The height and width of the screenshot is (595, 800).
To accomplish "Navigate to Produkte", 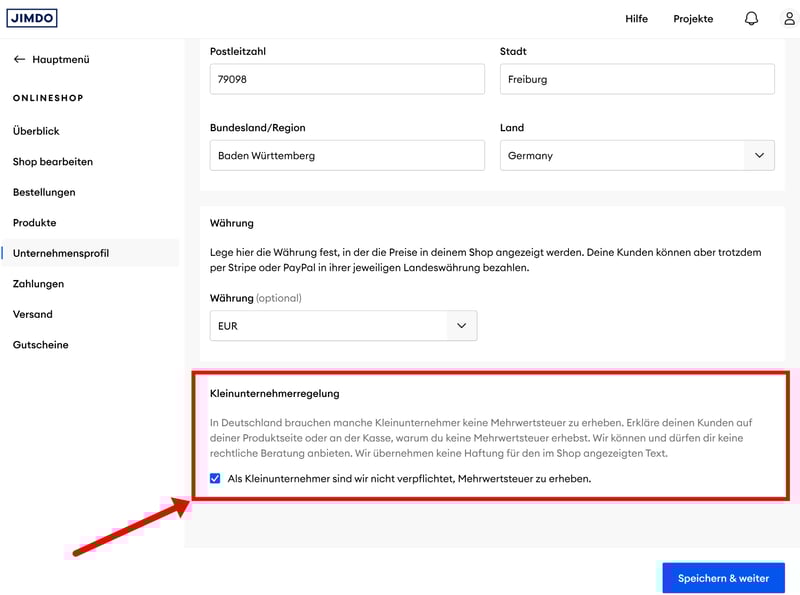I will (34, 223).
